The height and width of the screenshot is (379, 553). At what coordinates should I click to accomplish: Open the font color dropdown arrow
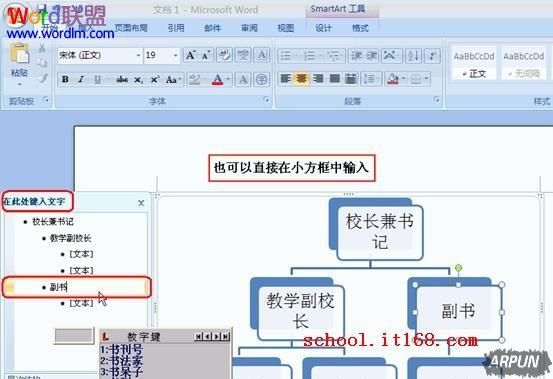click(229, 79)
